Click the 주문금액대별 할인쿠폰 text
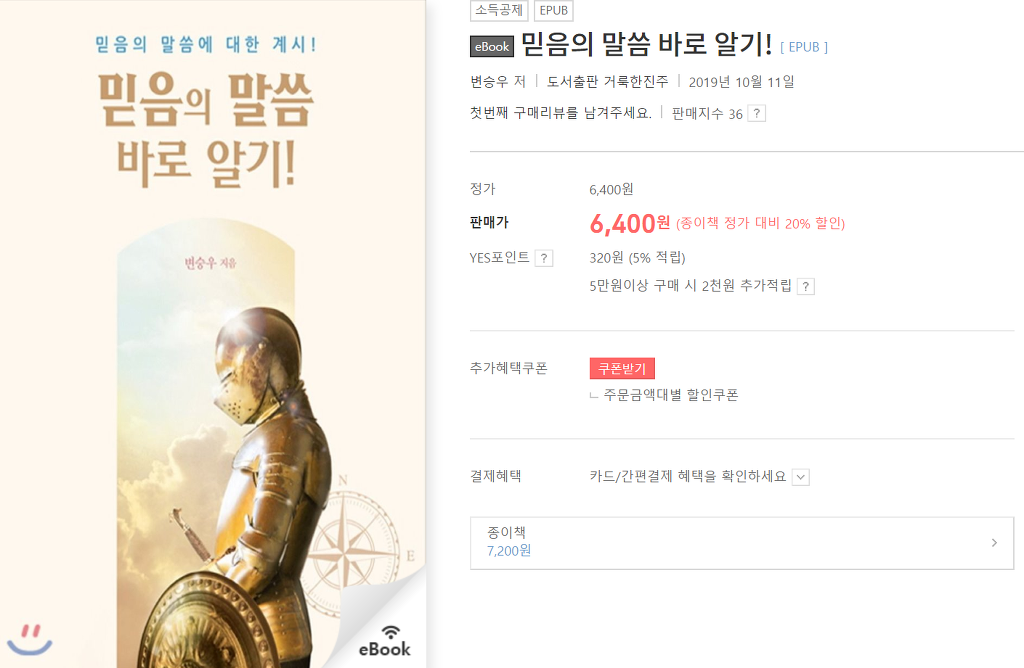Image resolution: width=1024 pixels, height=668 pixels. pyautogui.click(x=671, y=395)
